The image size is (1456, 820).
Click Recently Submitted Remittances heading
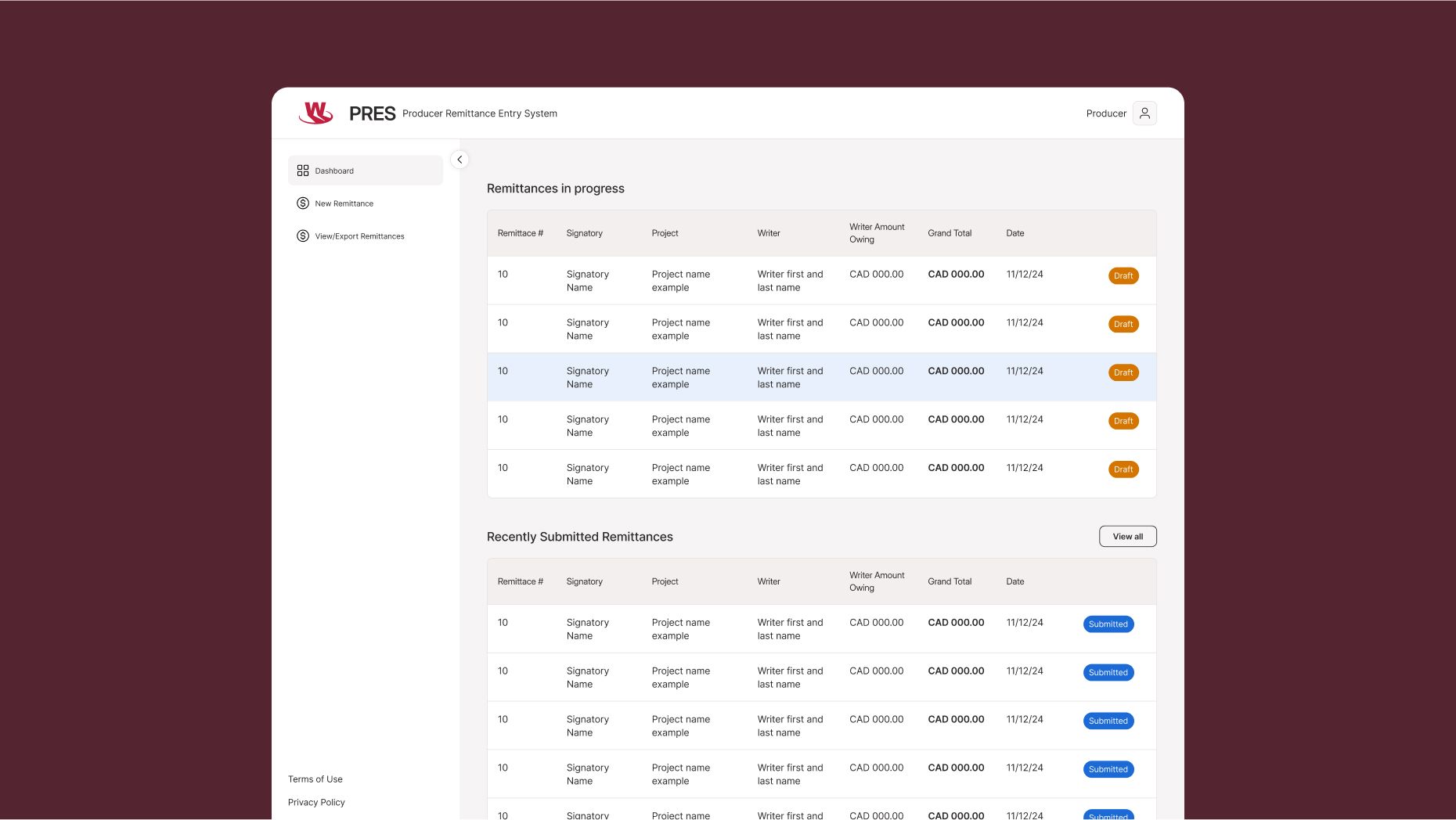tap(580, 537)
